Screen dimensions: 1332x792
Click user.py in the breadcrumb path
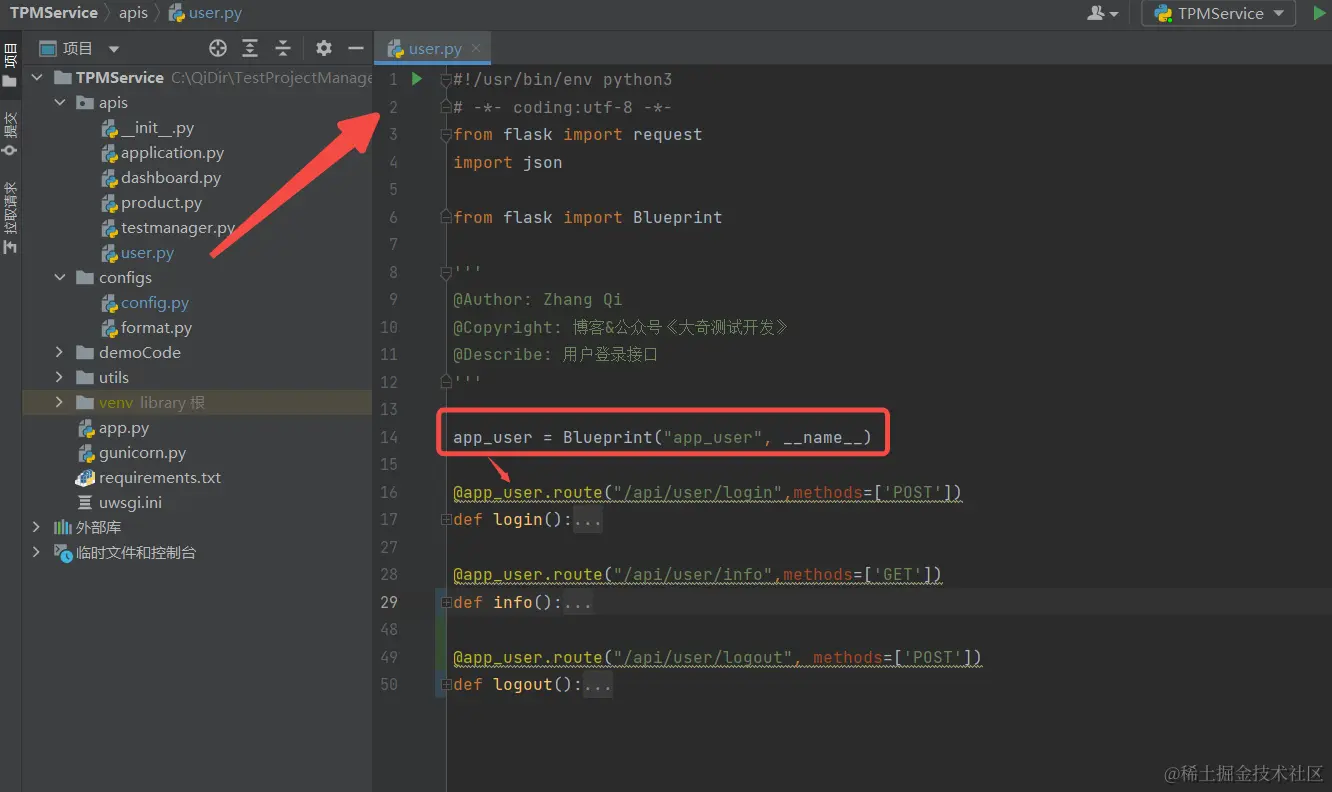tap(205, 13)
